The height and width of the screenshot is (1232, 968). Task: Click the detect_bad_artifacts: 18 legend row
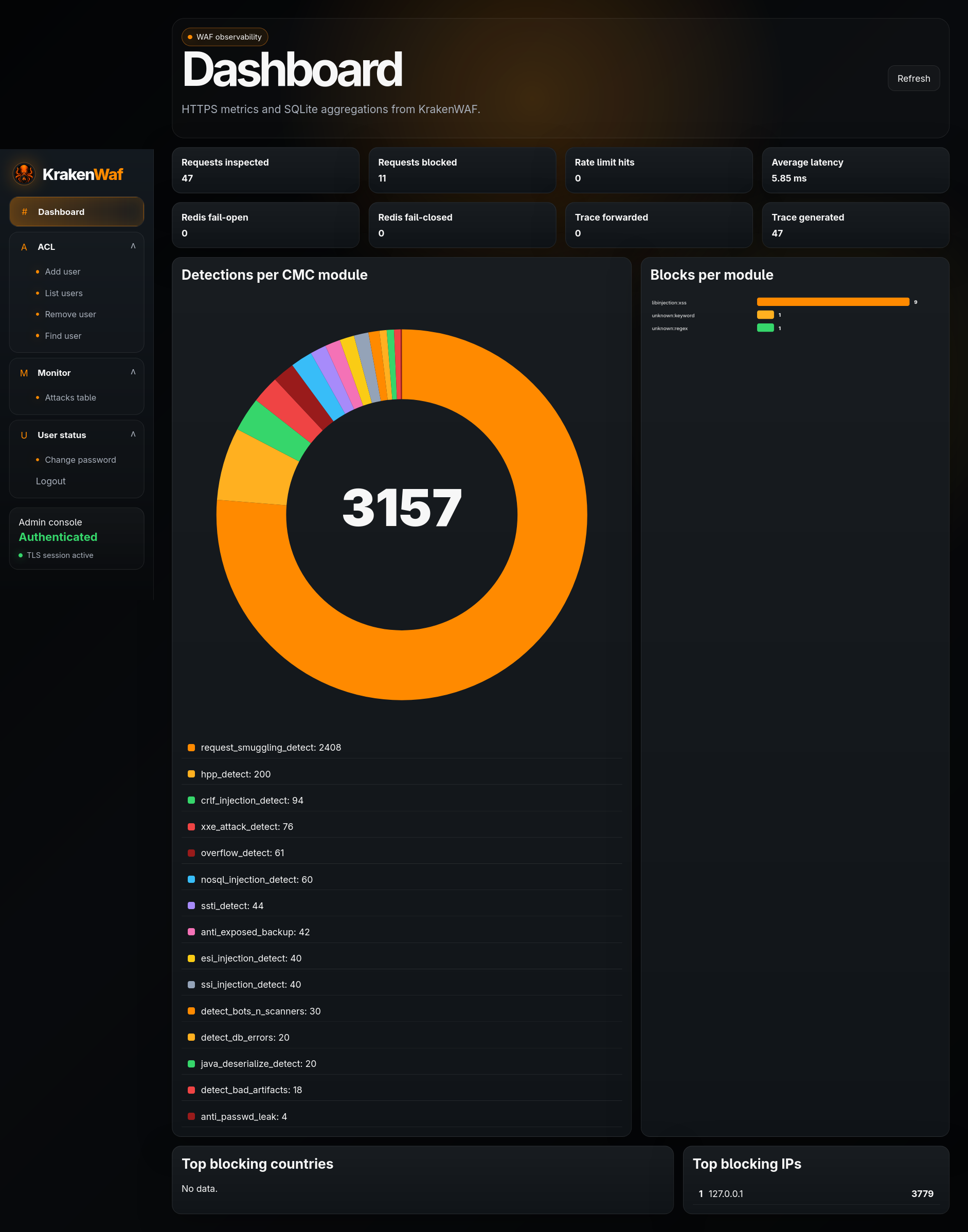coord(402,1091)
